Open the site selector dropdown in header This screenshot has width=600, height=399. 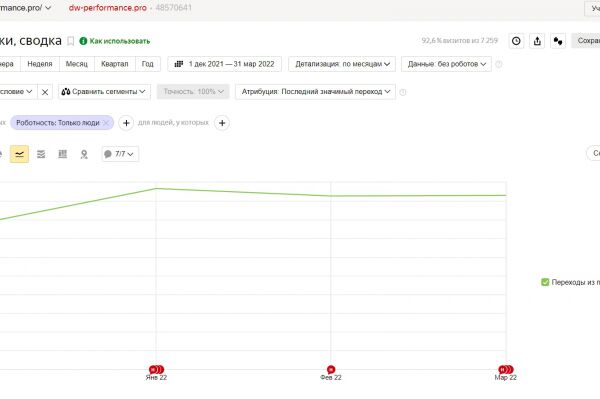(x=26, y=8)
